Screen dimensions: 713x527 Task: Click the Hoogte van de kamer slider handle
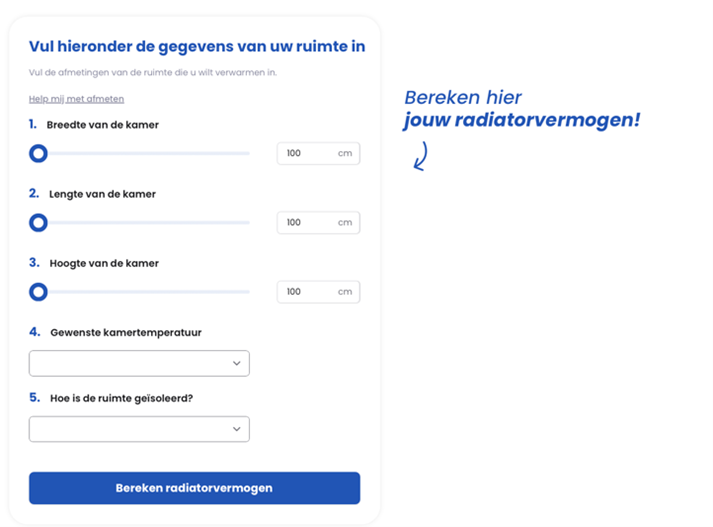click(x=38, y=292)
